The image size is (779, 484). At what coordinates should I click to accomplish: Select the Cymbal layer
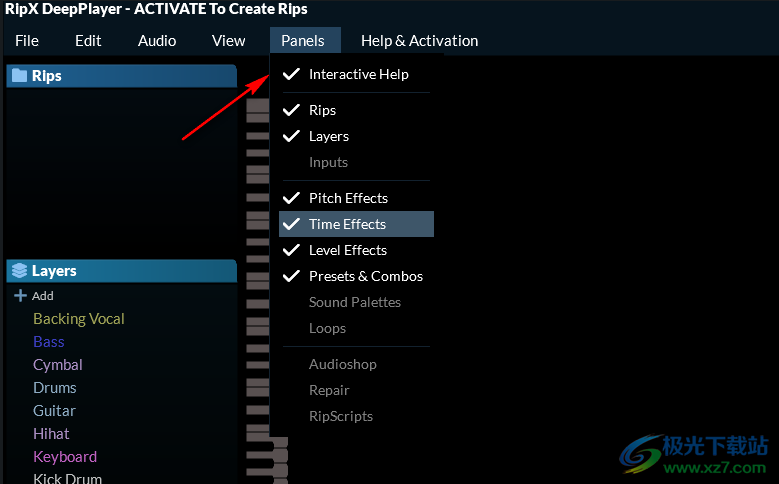[x=58, y=365]
